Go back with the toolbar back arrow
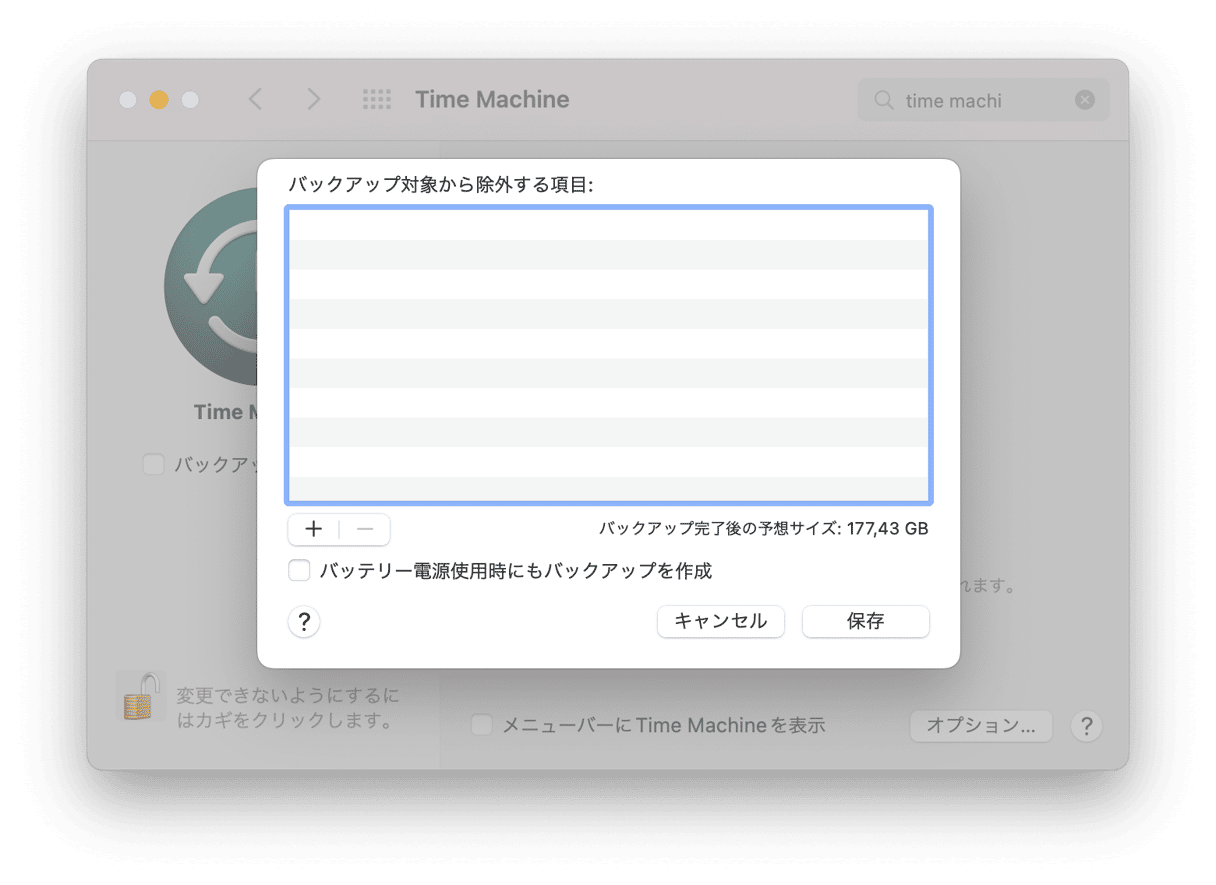 pyautogui.click(x=256, y=99)
